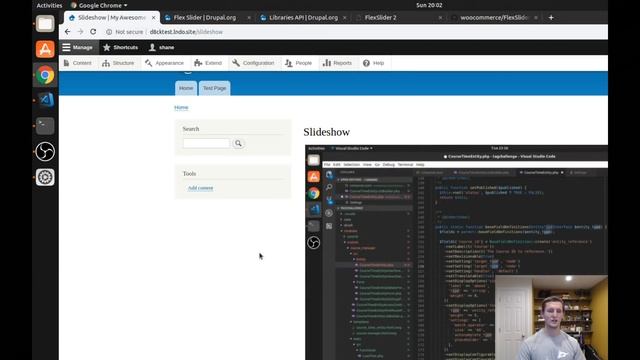Close the Slideshow tab
Screen dimensions: 640x360
point(153,18)
